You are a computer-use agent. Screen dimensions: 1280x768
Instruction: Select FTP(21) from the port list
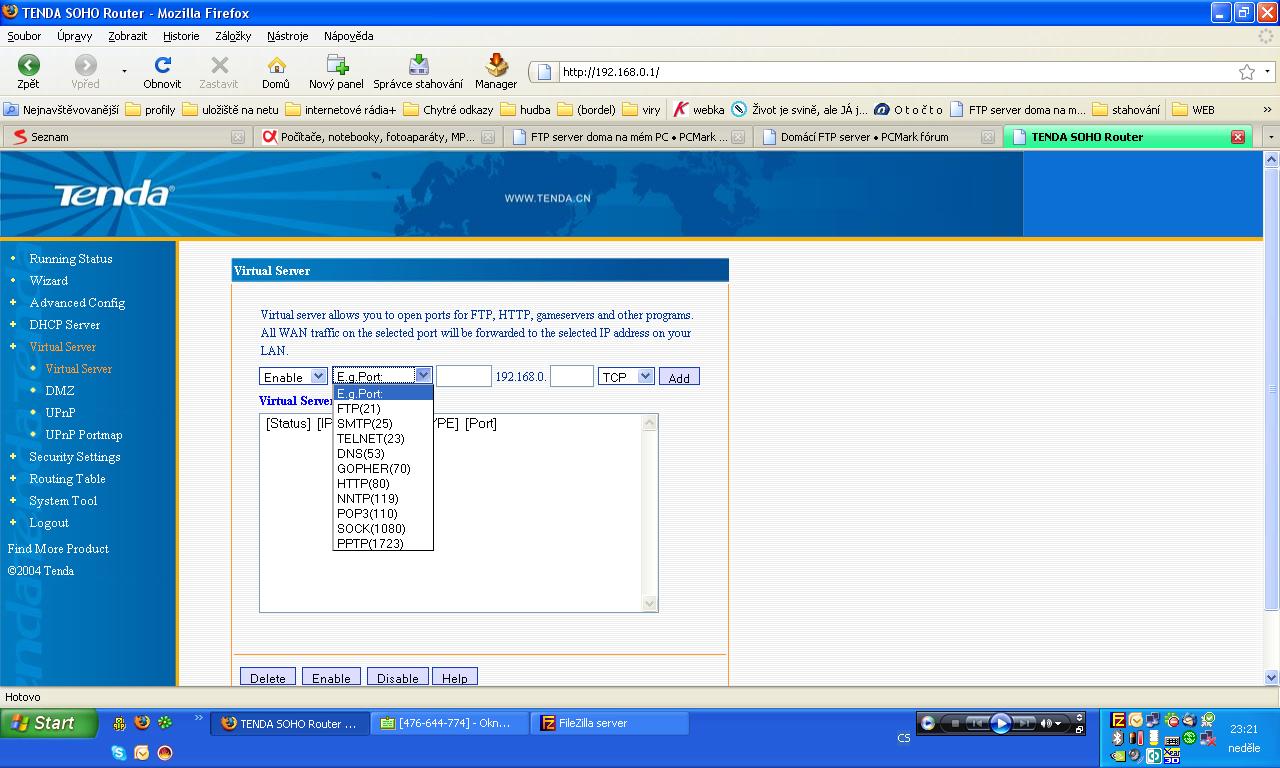point(383,408)
